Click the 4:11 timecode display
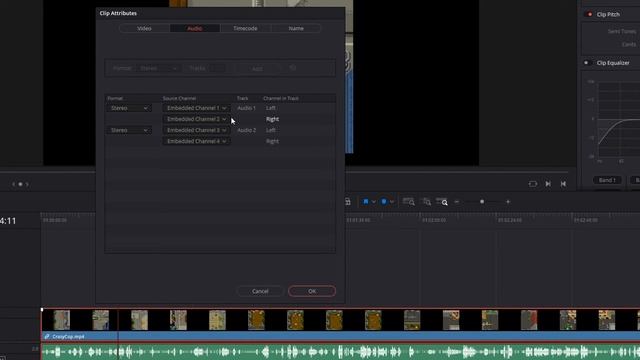The image size is (640, 360). pos(8,221)
